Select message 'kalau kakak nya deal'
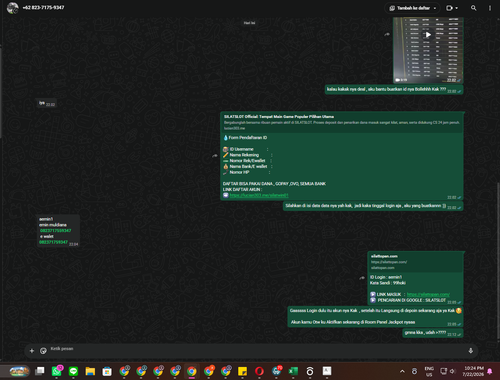 (x=394, y=90)
